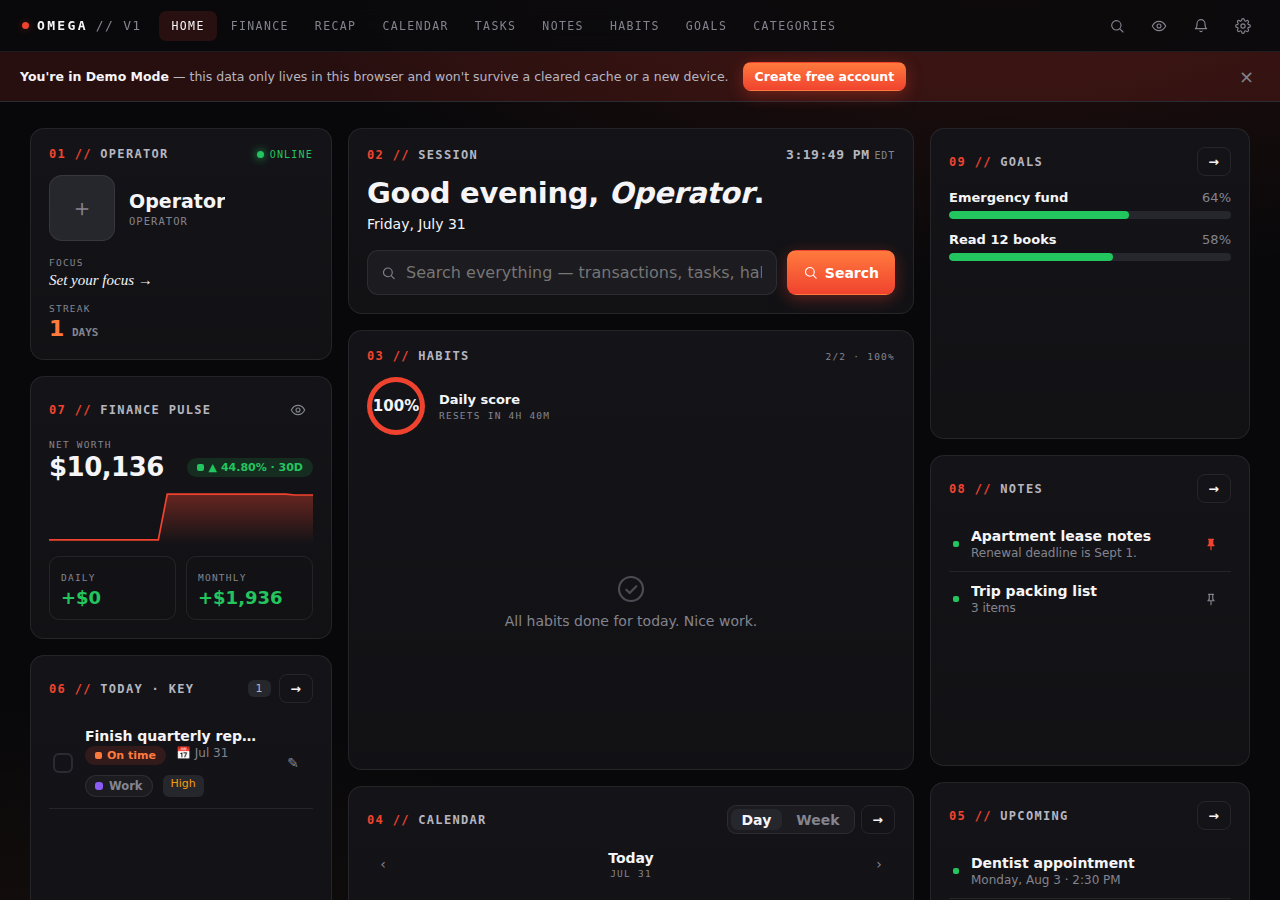
Task: Unpin the Apartment lease notes note
Action: click(x=1211, y=544)
